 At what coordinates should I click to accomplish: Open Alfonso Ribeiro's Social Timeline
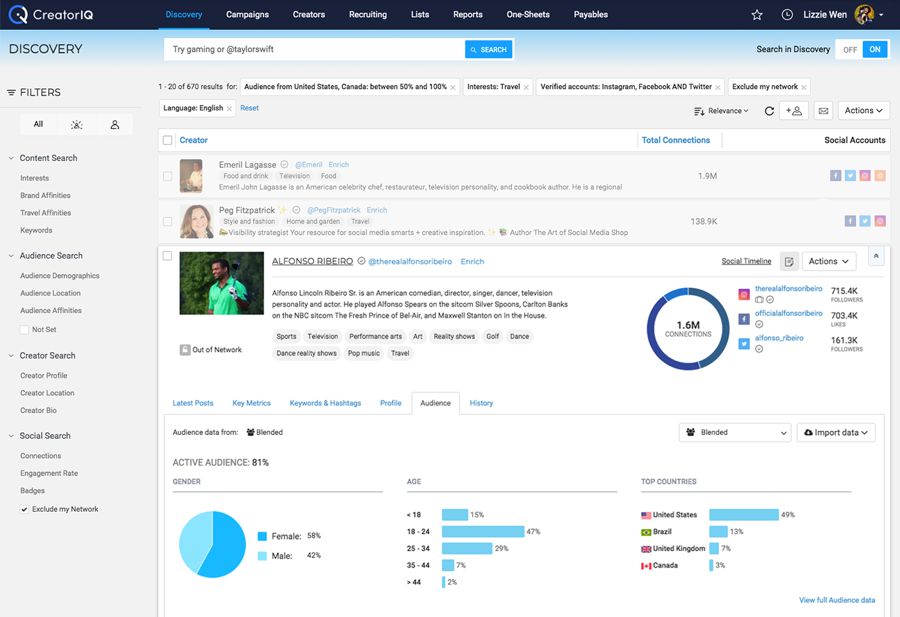point(746,261)
